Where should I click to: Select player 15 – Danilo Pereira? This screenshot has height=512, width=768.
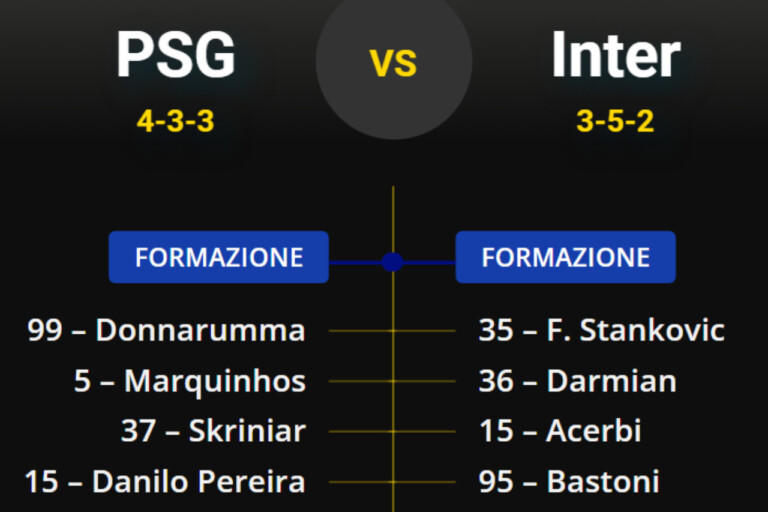(165, 482)
